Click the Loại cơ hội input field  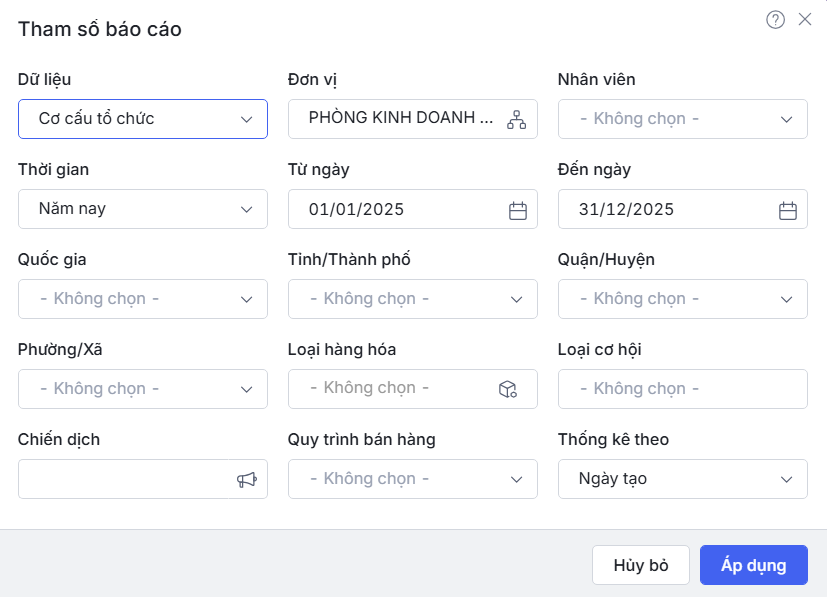click(683, 389)
